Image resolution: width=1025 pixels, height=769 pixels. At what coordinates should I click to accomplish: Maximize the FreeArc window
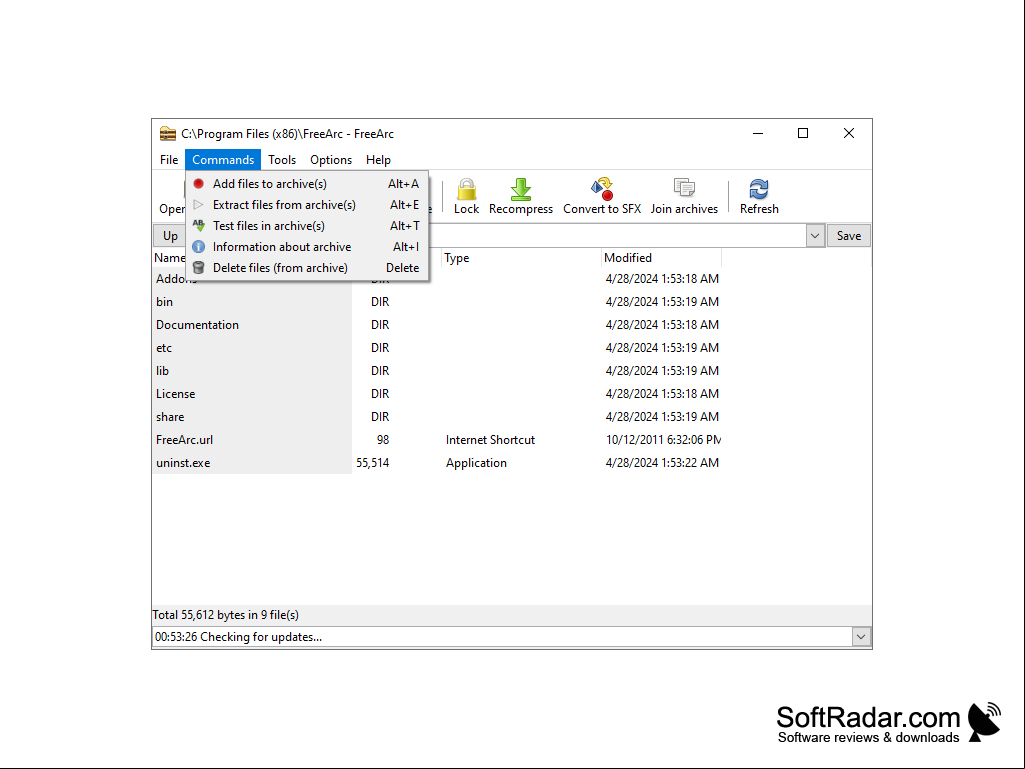click(x=803, y=133)
